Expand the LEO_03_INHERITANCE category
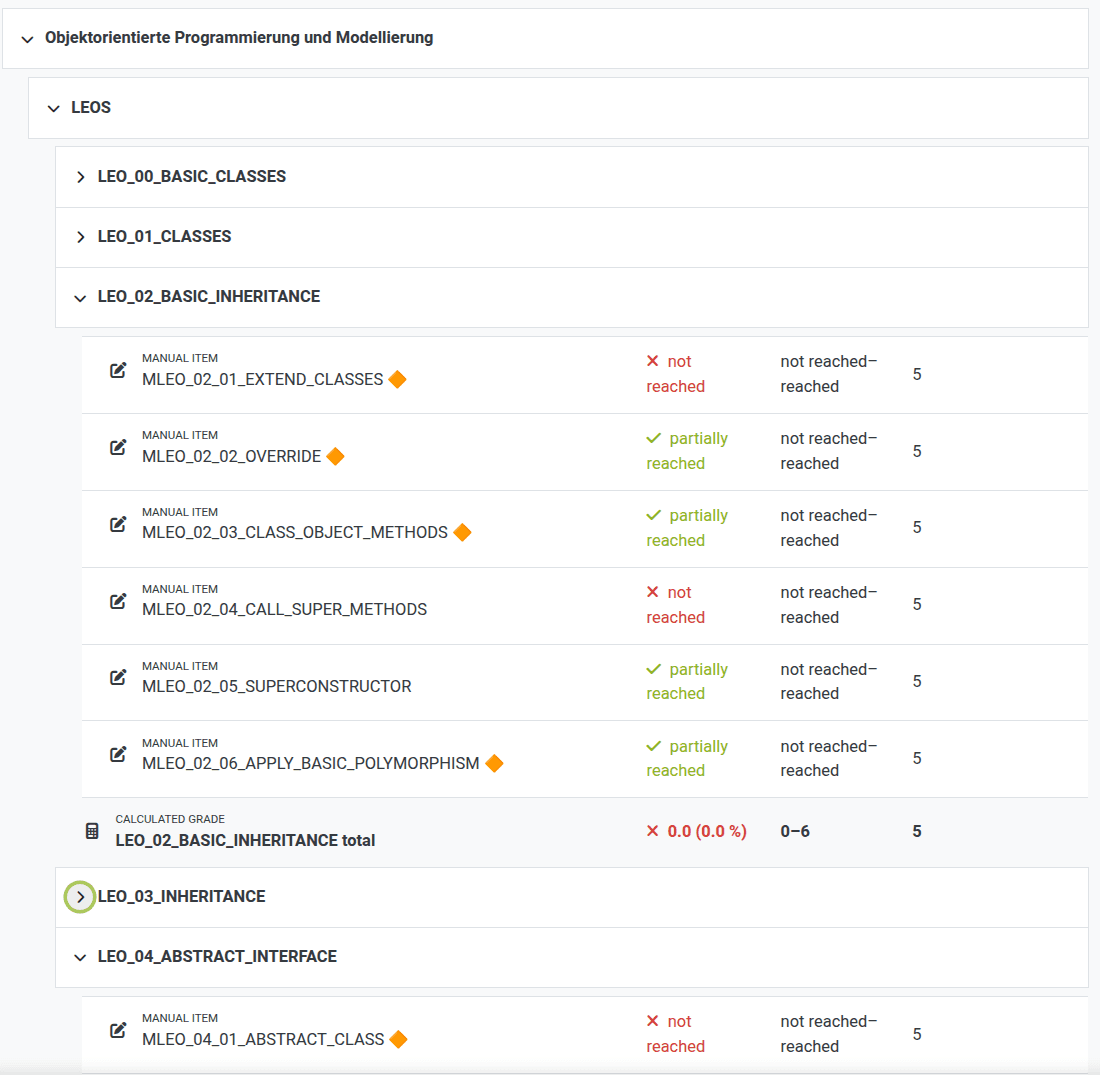The width and height of the screenshot is (1100, 1075). click(80, 897)
